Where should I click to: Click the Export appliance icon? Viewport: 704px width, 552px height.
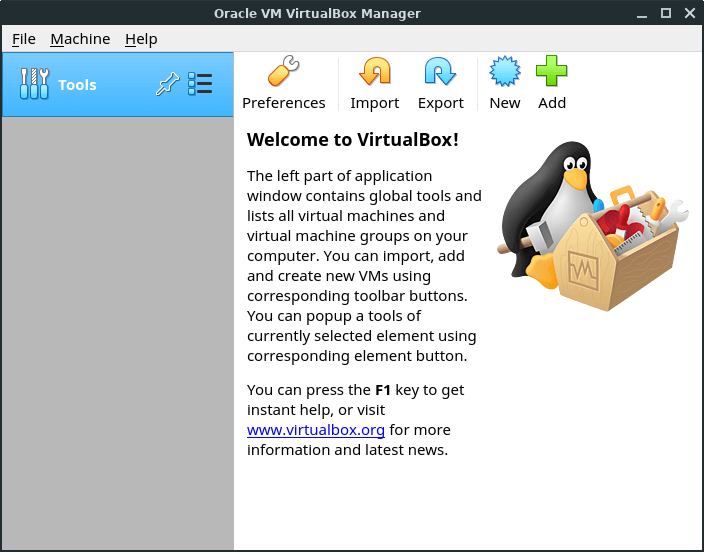click(440, 73)
